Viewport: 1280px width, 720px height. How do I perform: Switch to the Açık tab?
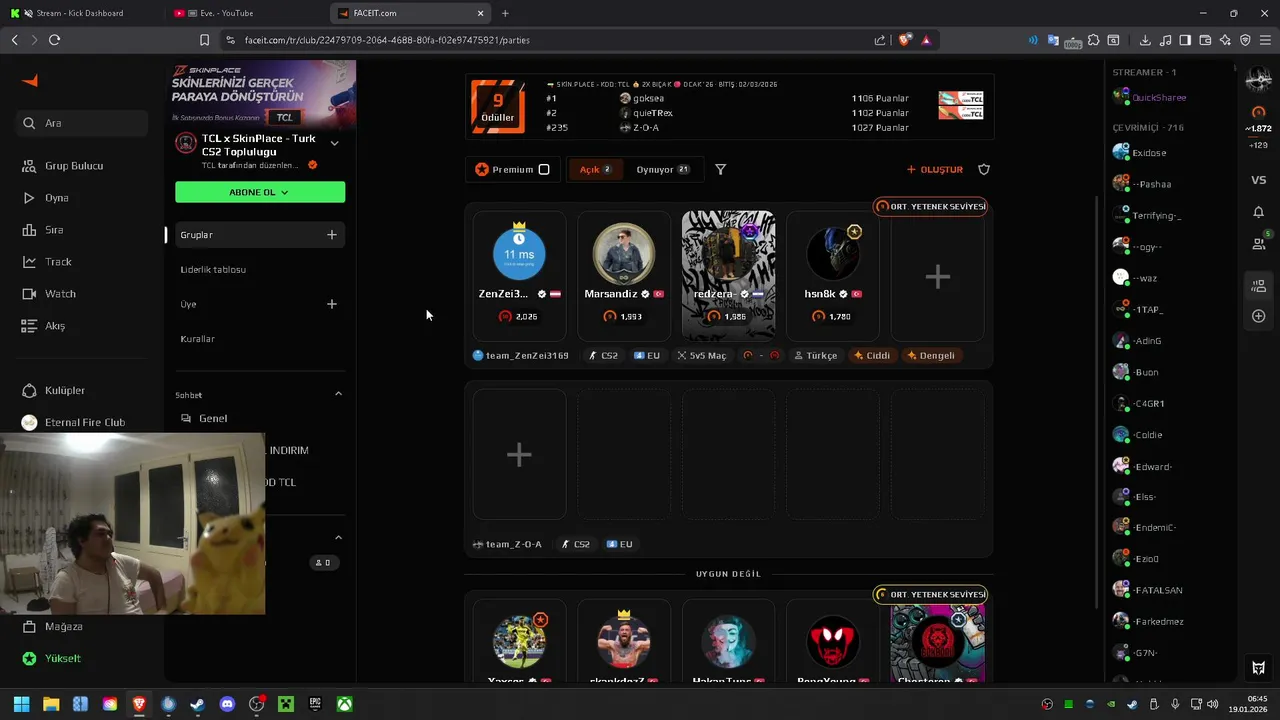click(595, 170)
